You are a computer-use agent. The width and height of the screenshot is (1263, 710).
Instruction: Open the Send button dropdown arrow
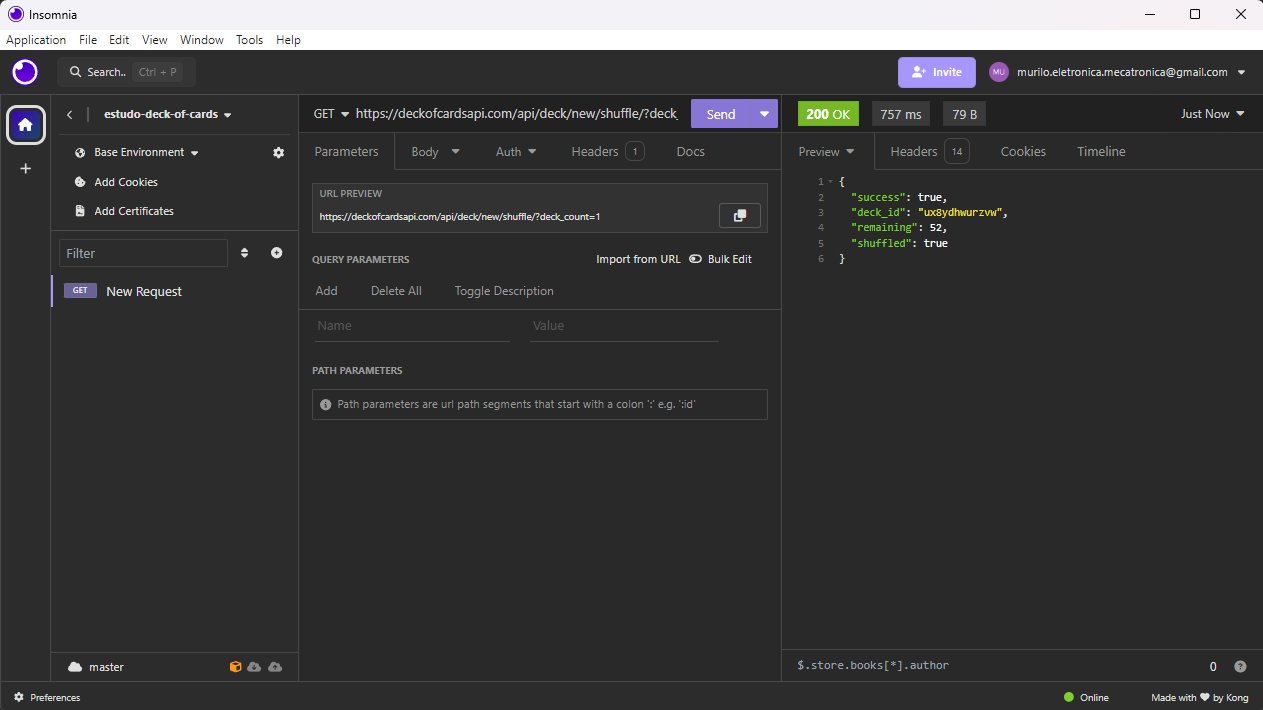[765, 114]
